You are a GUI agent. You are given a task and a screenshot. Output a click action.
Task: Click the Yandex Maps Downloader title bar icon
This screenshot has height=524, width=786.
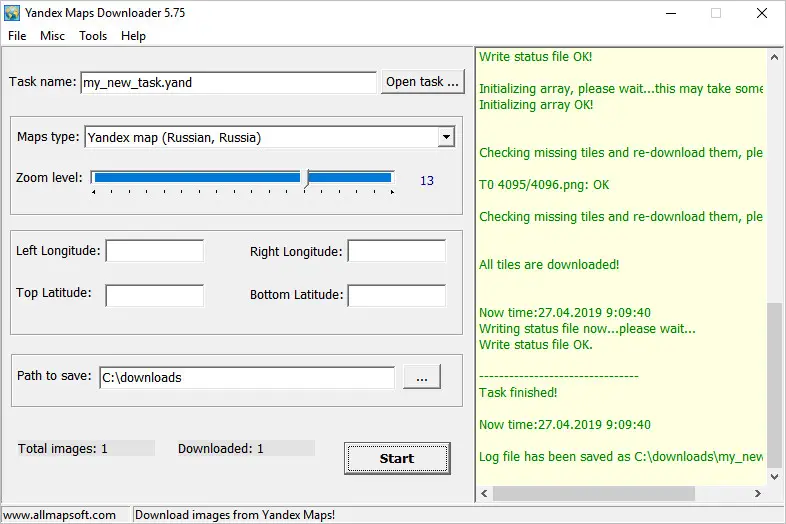(12, 13)
